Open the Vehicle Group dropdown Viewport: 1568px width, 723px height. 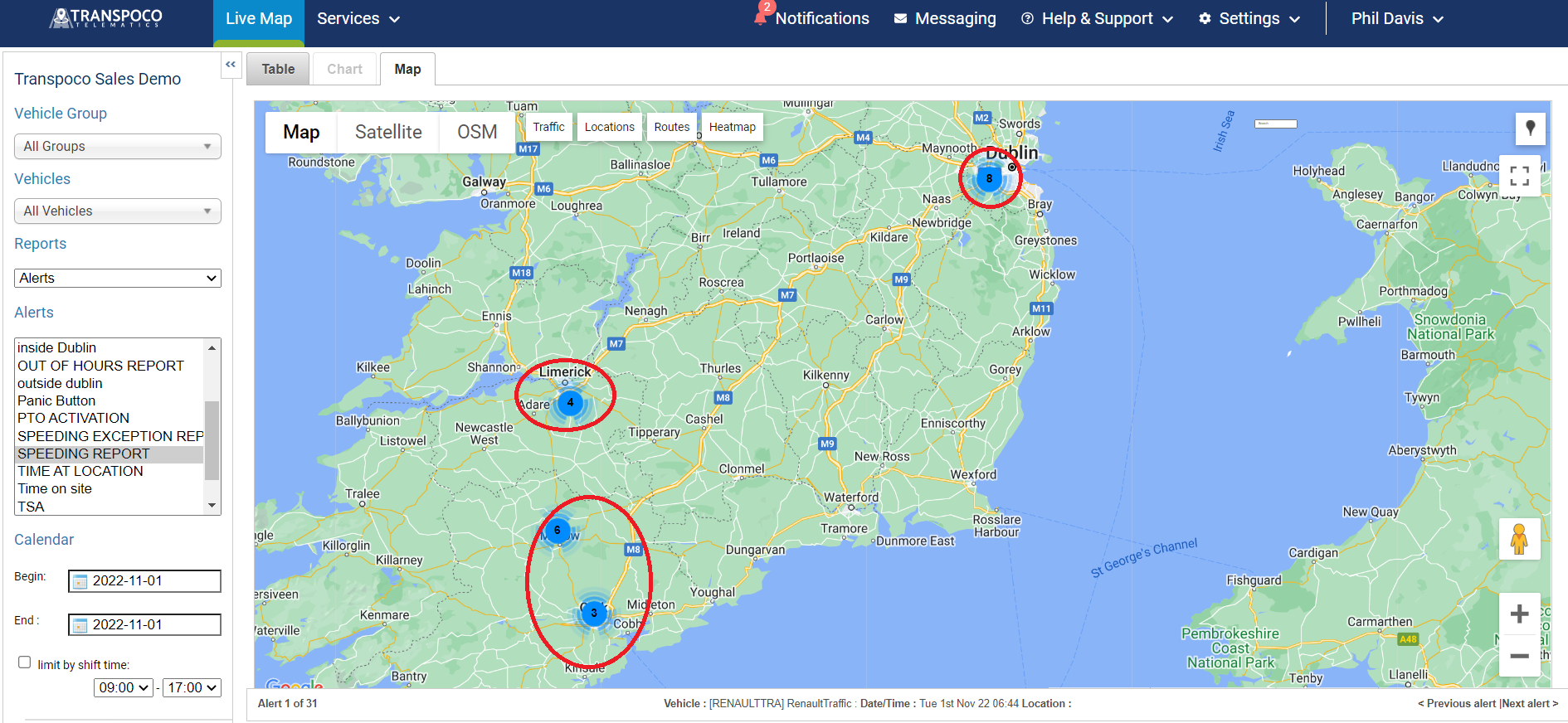[x=118, y=146]
